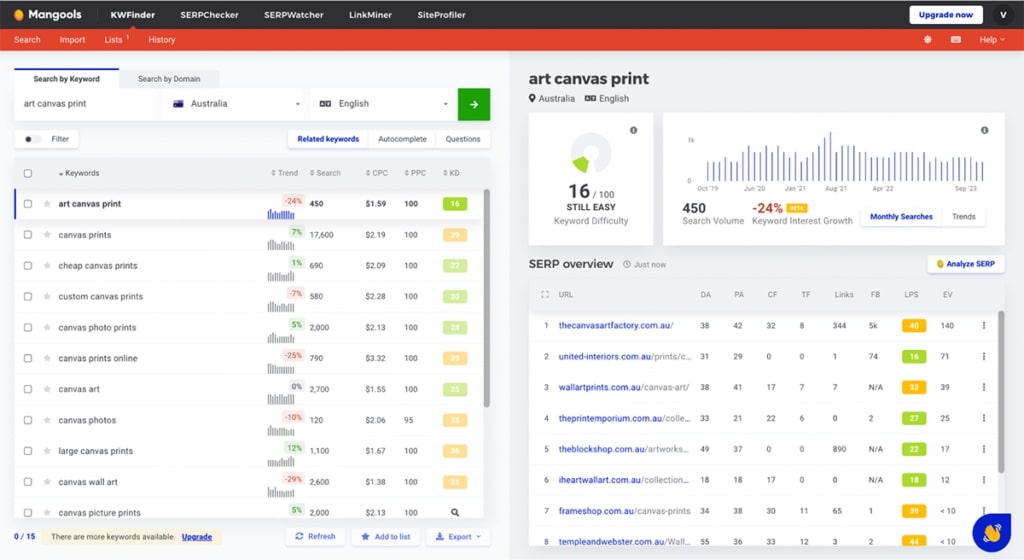Star the 'large canvas prints' keyword
This screenshot has width=1024, height=560.
click(47, 451)
